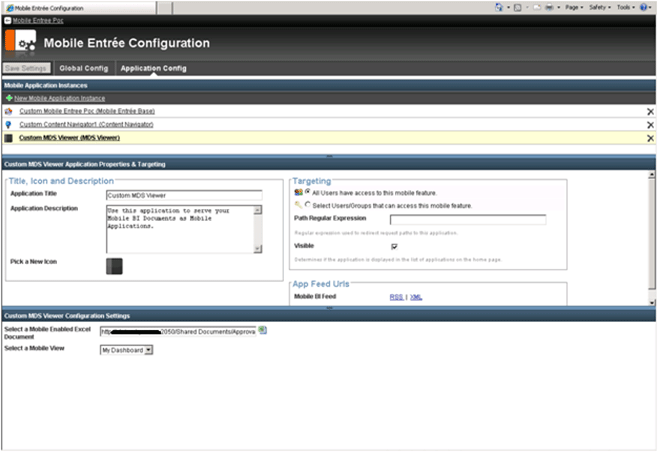Click the blue Help icon

(x=643, y=8)
